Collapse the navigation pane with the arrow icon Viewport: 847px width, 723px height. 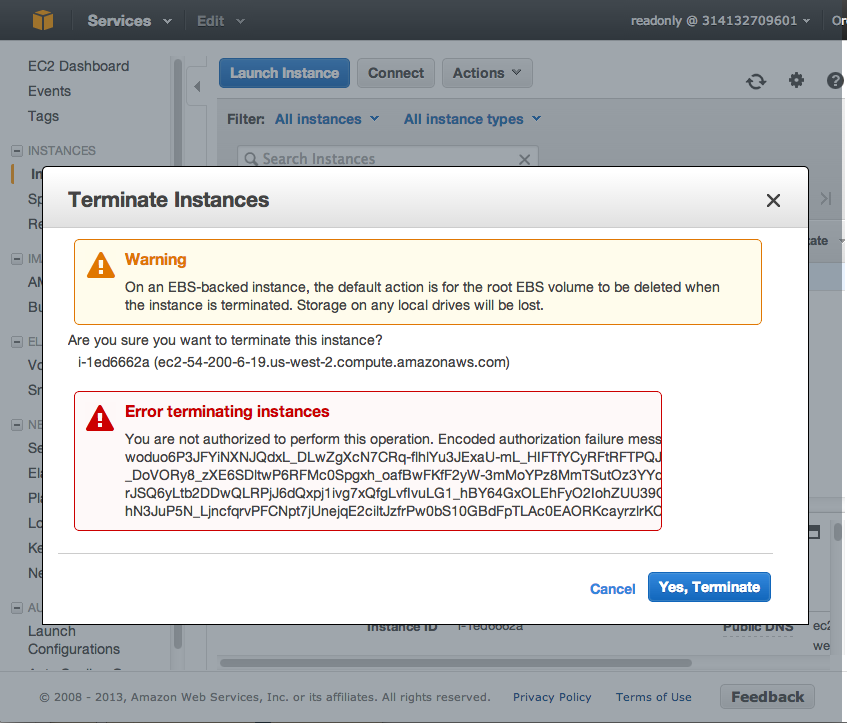[x=197, y=88]
